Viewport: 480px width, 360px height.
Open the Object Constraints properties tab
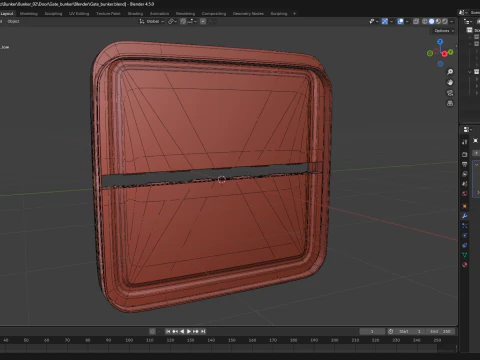point(465,245)
